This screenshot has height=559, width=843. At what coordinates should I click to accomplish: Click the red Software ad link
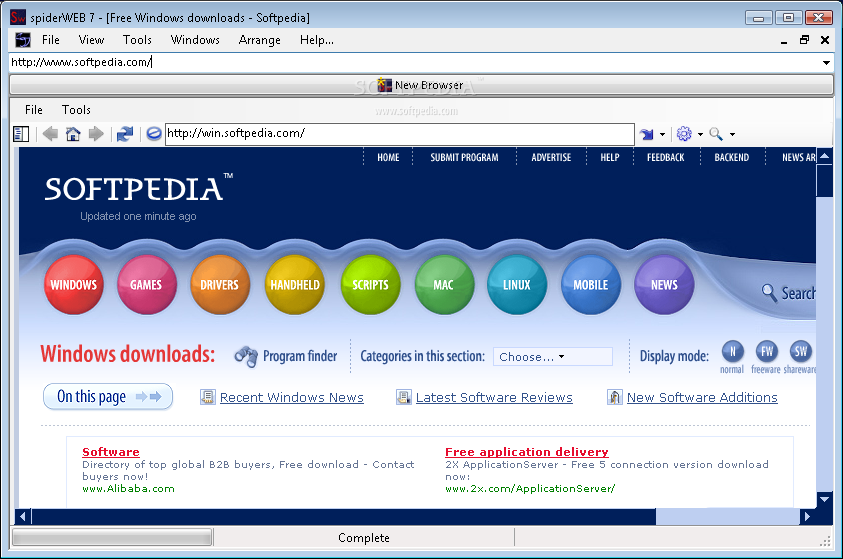(111, 452)
